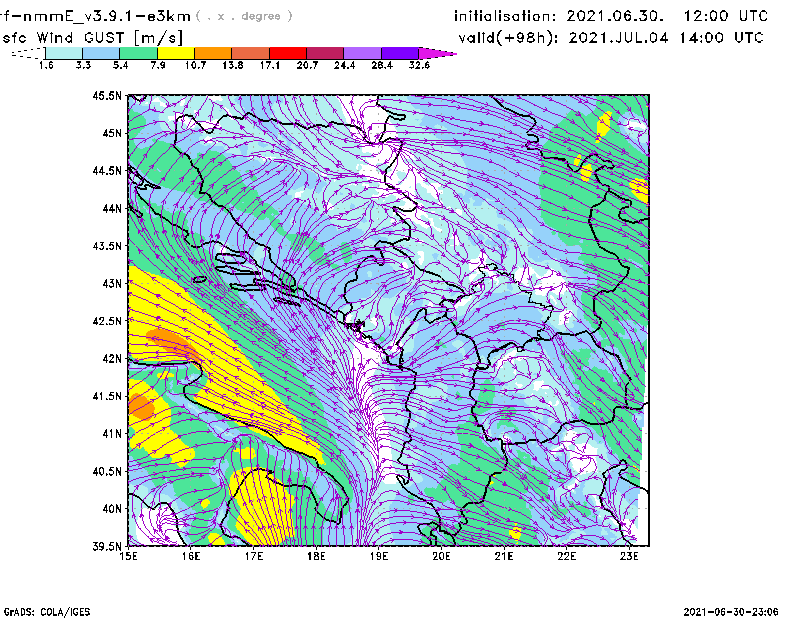
Task: Click legend value '1.6'
Action: click(46, 65)
